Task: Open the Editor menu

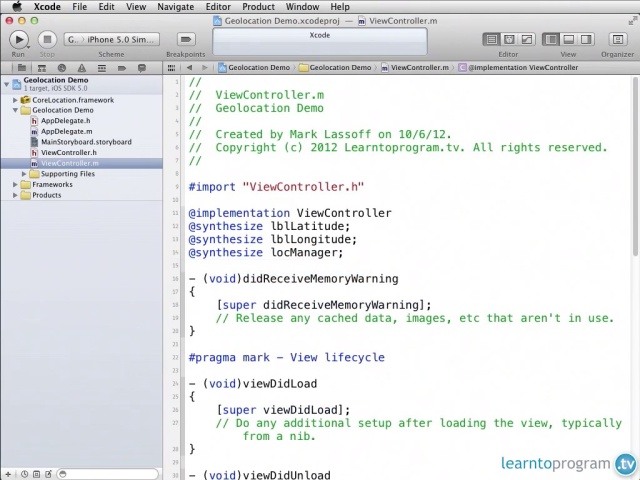Action: point(218,7)
